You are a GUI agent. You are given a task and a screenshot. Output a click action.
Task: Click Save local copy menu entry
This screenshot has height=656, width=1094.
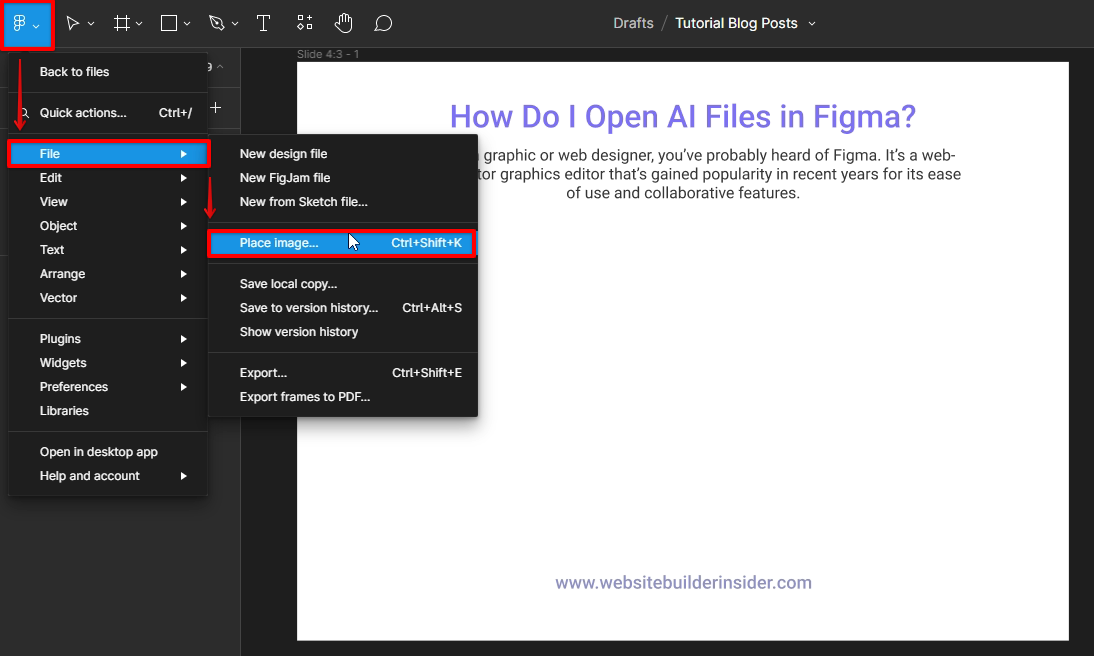click(288, 284)
